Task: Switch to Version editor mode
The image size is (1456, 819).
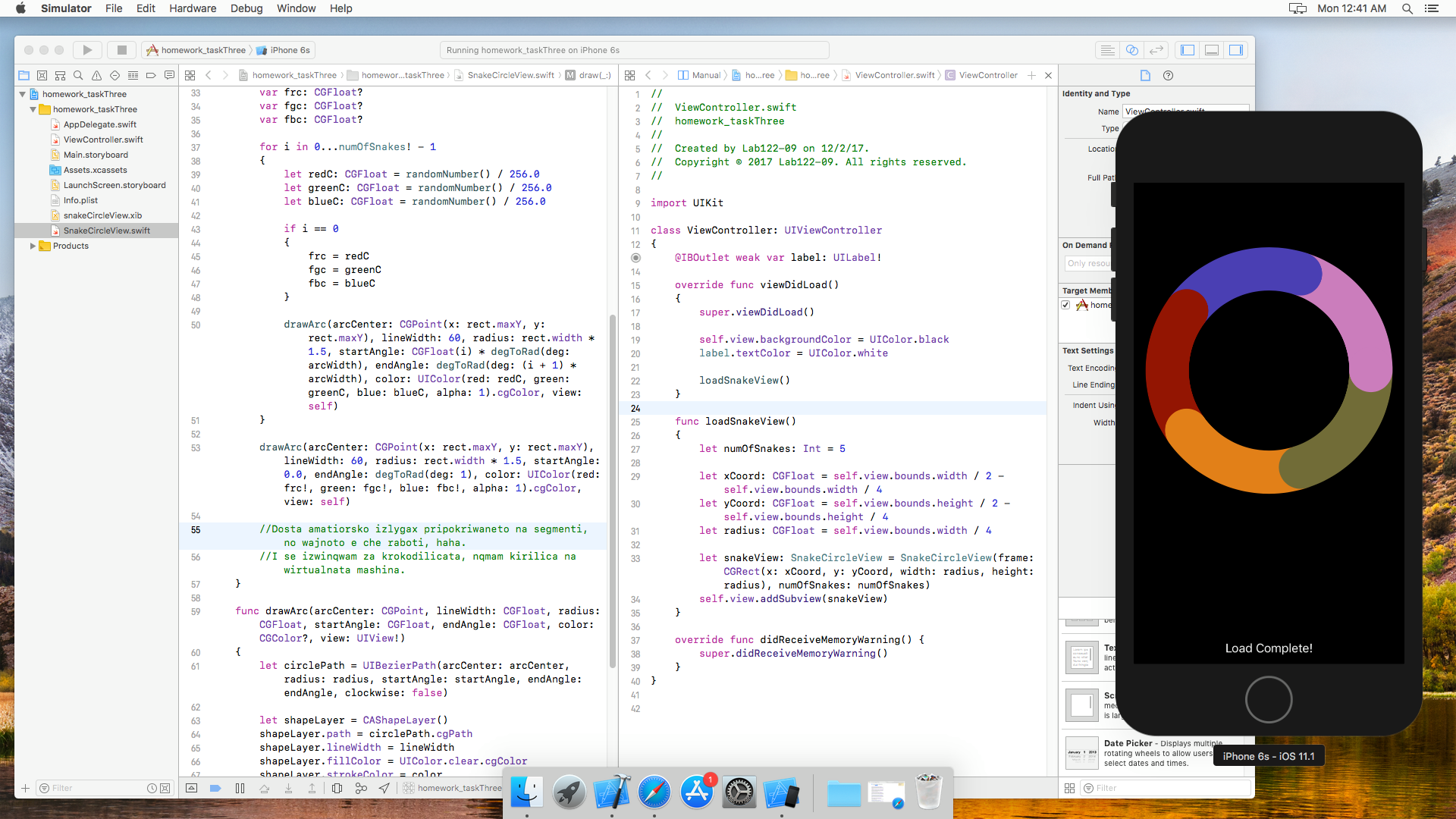Action: [x=1156, y=50]
